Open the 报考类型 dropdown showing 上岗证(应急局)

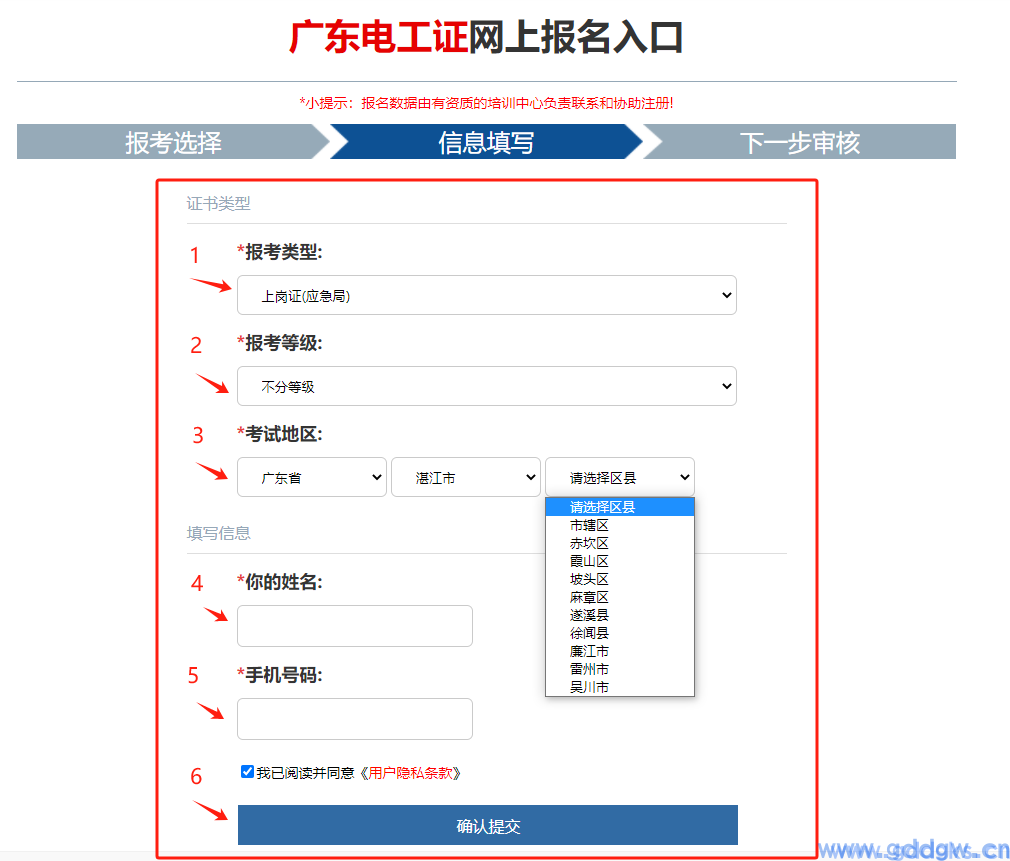(486, 295)
